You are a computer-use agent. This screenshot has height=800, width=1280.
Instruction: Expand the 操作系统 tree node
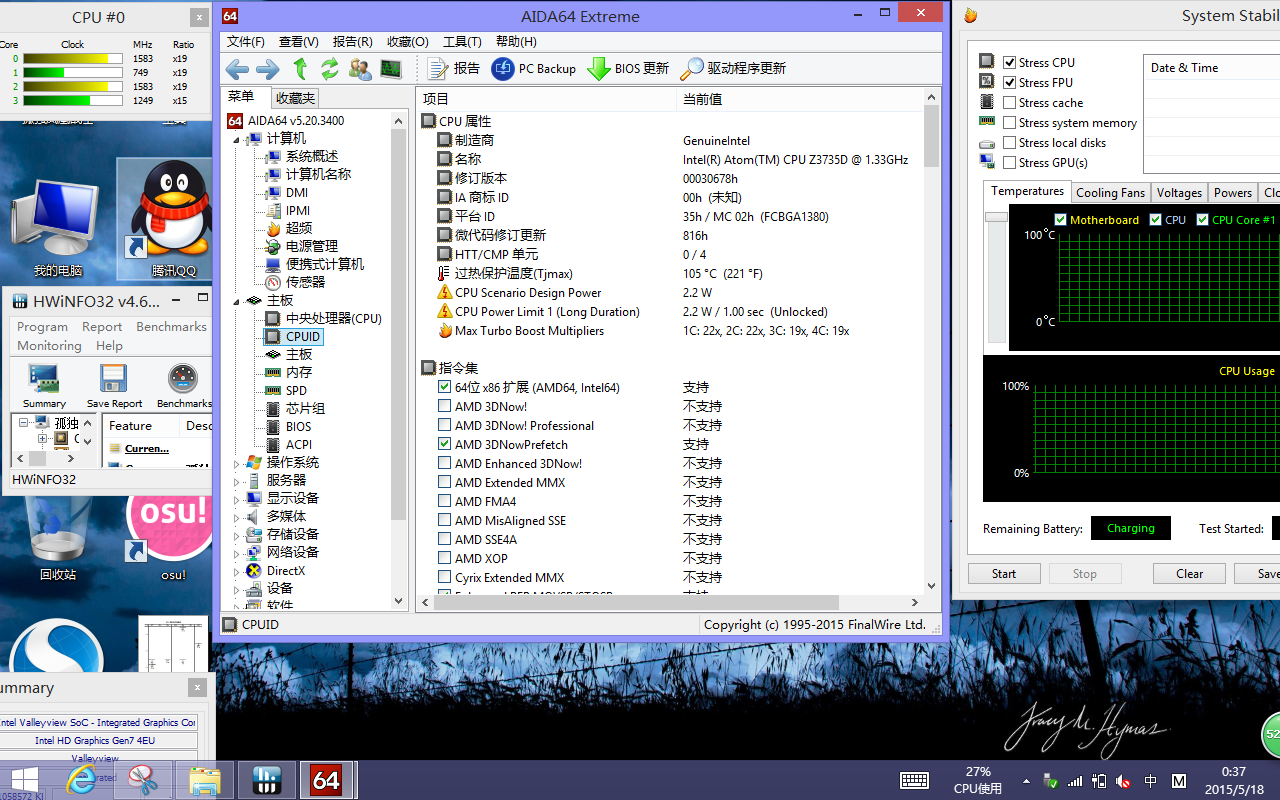[x=237, y=463]
